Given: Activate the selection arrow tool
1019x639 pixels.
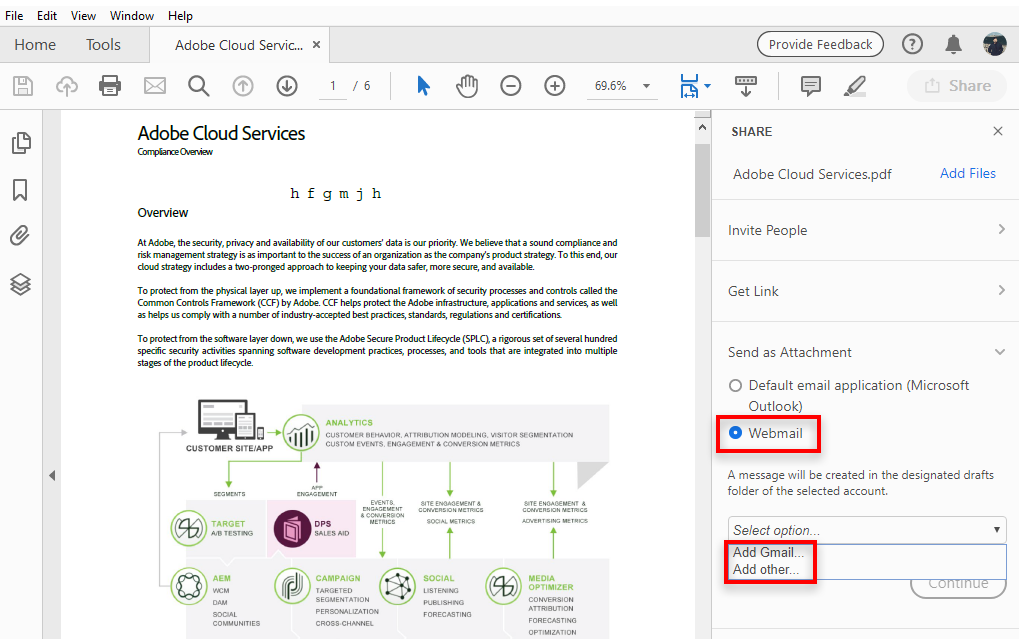Looking at the screenshot, I should click(423, 86).
